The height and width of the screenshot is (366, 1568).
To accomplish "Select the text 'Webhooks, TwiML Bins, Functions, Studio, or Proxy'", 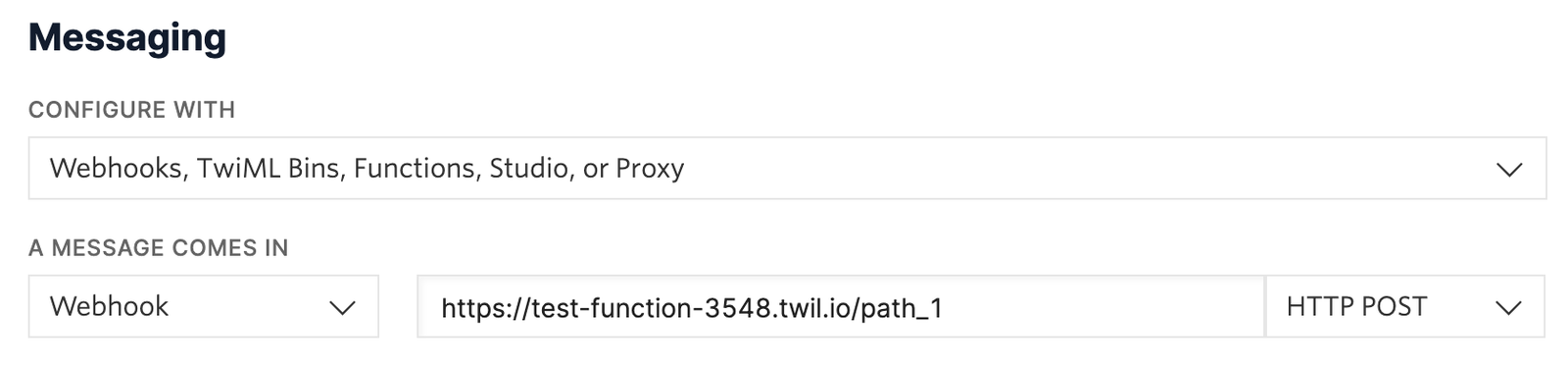I will (367, 169).
